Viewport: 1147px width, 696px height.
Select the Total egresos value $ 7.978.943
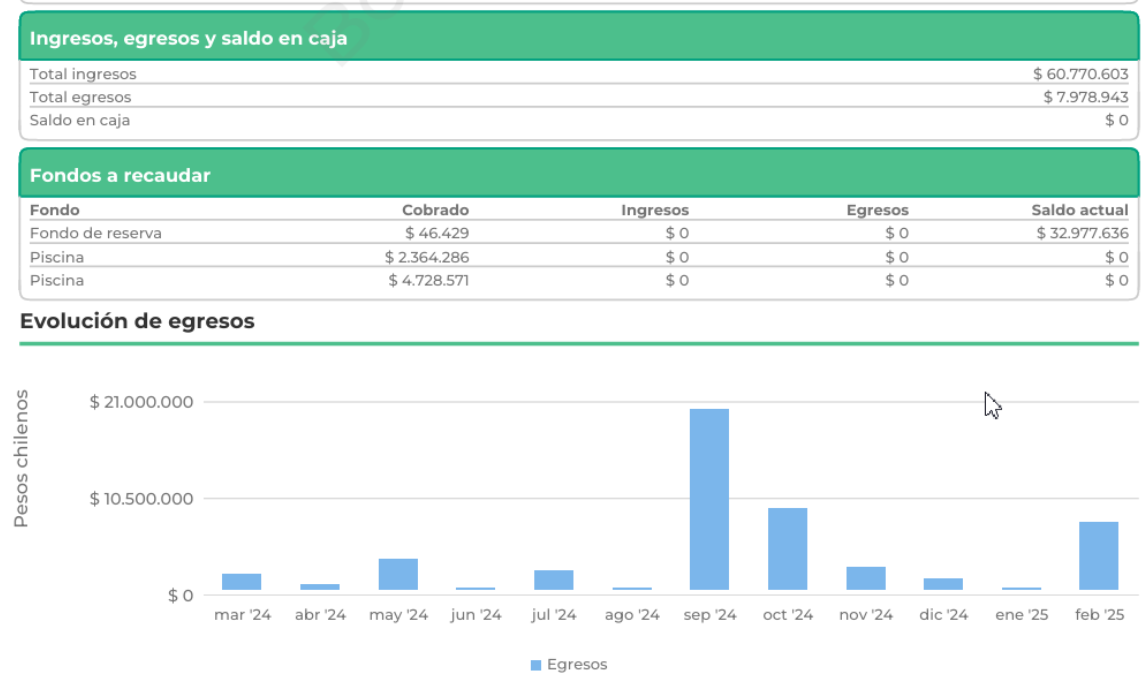(1085, 97)
